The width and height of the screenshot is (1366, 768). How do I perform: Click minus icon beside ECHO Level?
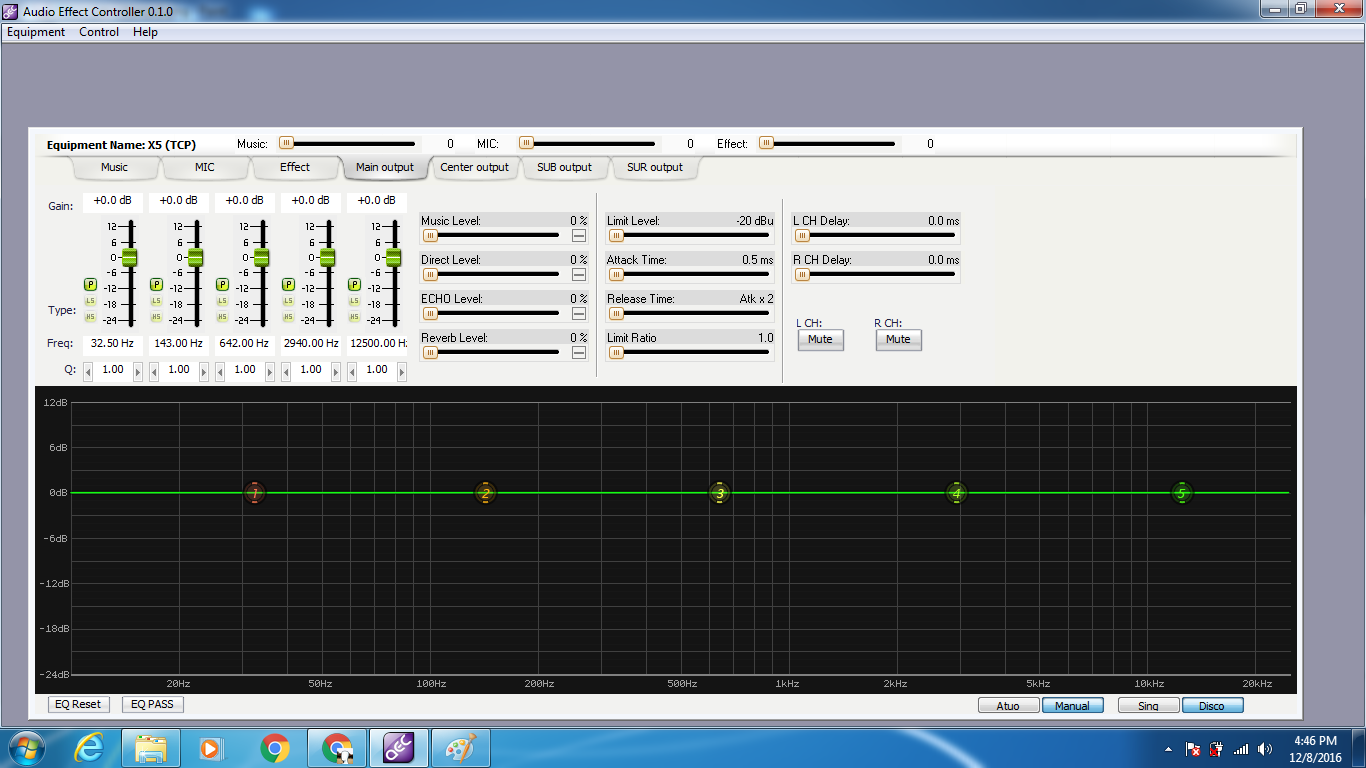[579, 314]
